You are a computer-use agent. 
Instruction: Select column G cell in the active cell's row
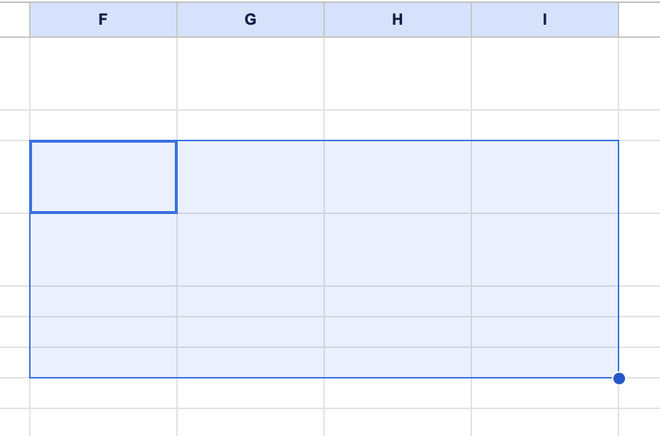point(250,176)
